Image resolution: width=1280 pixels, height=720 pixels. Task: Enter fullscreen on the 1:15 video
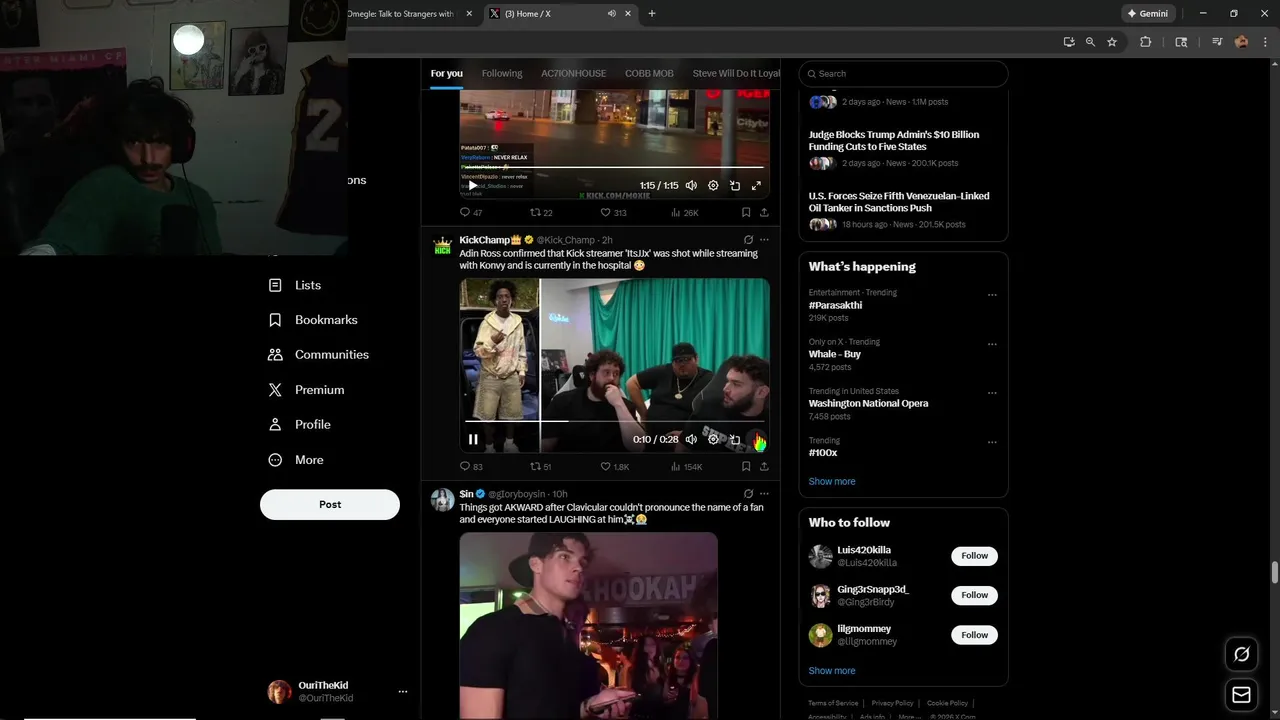pyautogui.click(x=756, y=185)
